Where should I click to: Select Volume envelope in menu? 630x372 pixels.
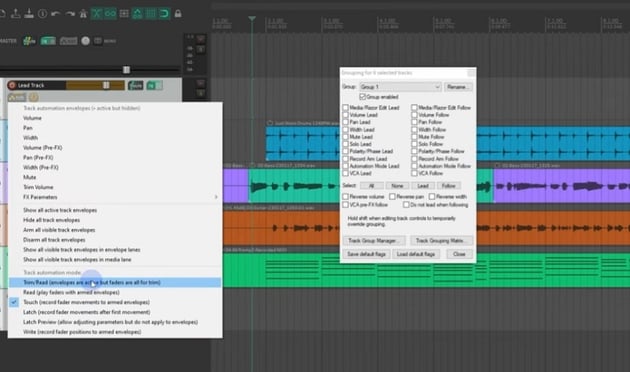115,118
